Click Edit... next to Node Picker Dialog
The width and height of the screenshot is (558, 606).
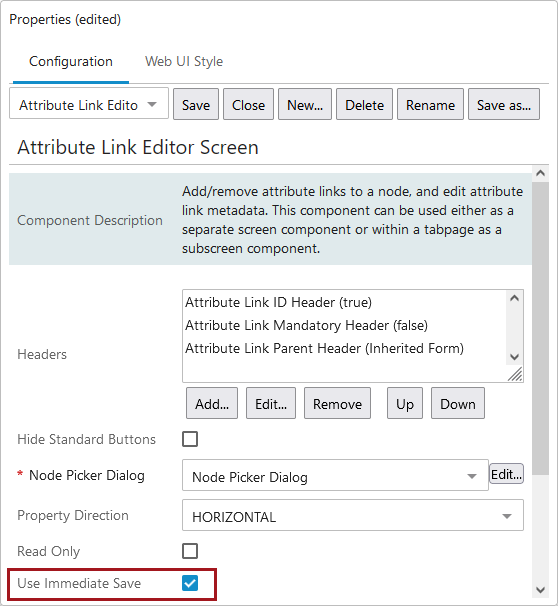507,474
